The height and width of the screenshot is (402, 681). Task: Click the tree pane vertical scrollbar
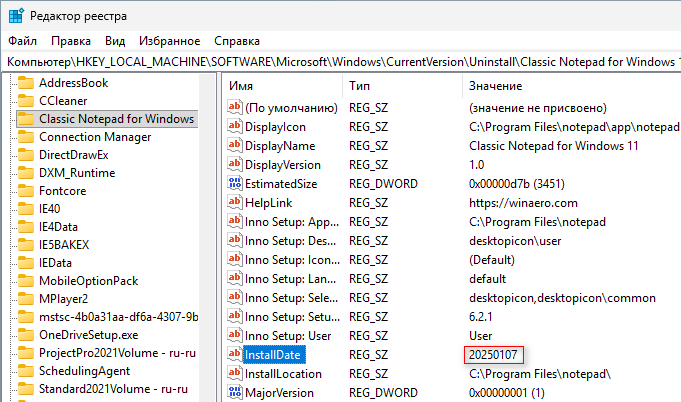pos(207,237)
